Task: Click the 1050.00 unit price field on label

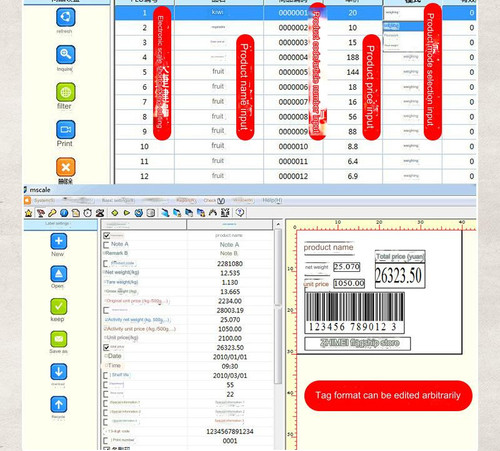Action: tap(349, 283)
